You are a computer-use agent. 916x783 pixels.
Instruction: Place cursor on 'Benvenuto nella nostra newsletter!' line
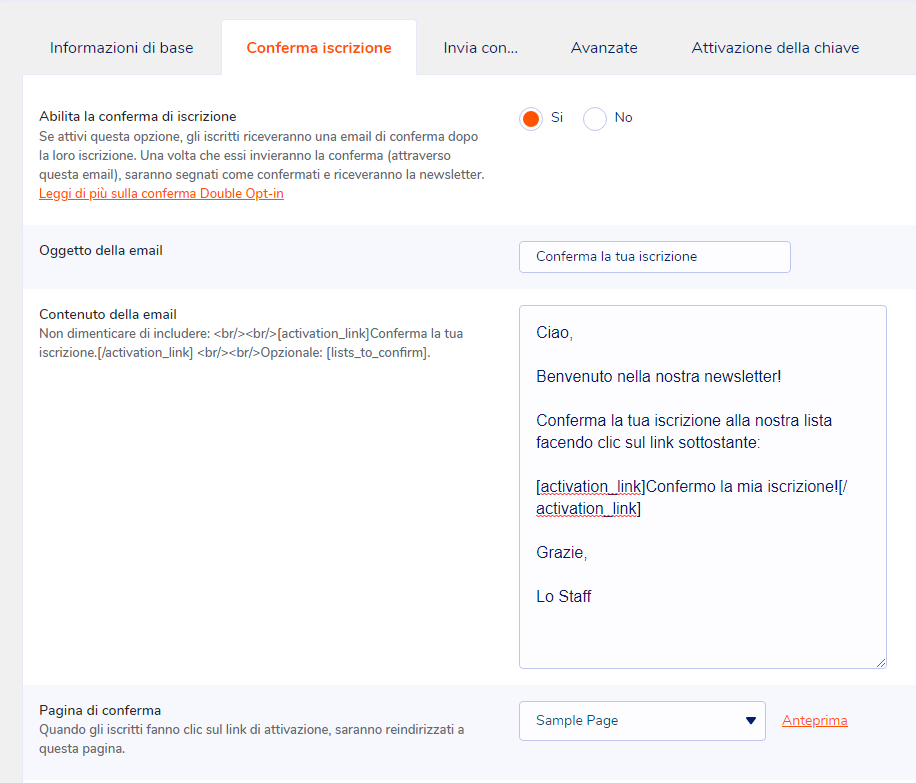(658, 377)
